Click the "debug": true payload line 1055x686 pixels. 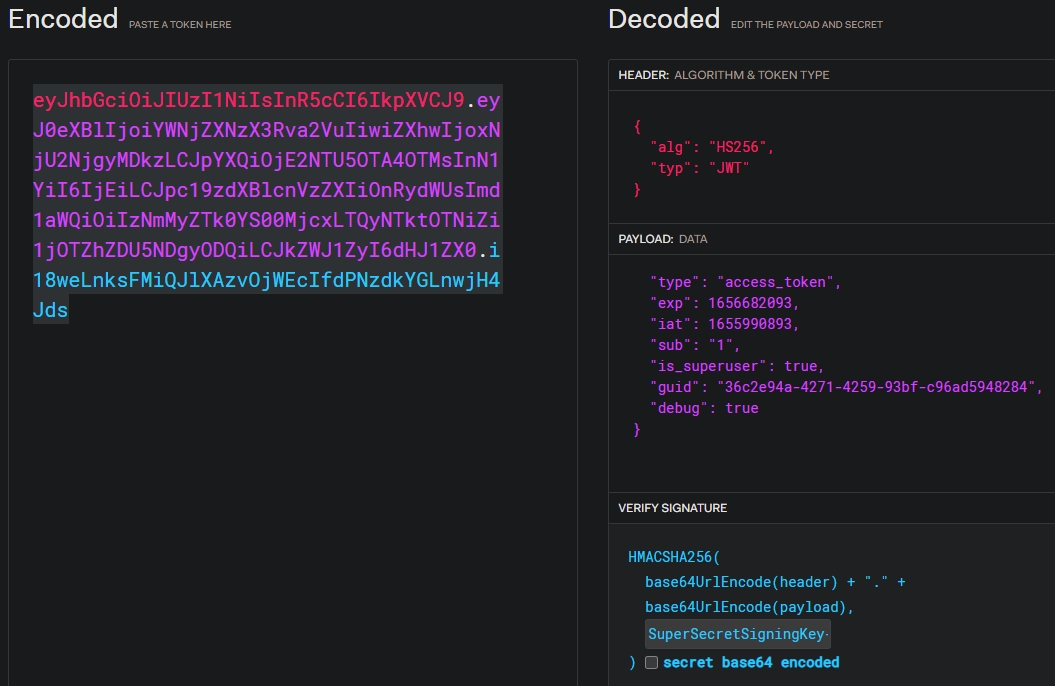704,408
